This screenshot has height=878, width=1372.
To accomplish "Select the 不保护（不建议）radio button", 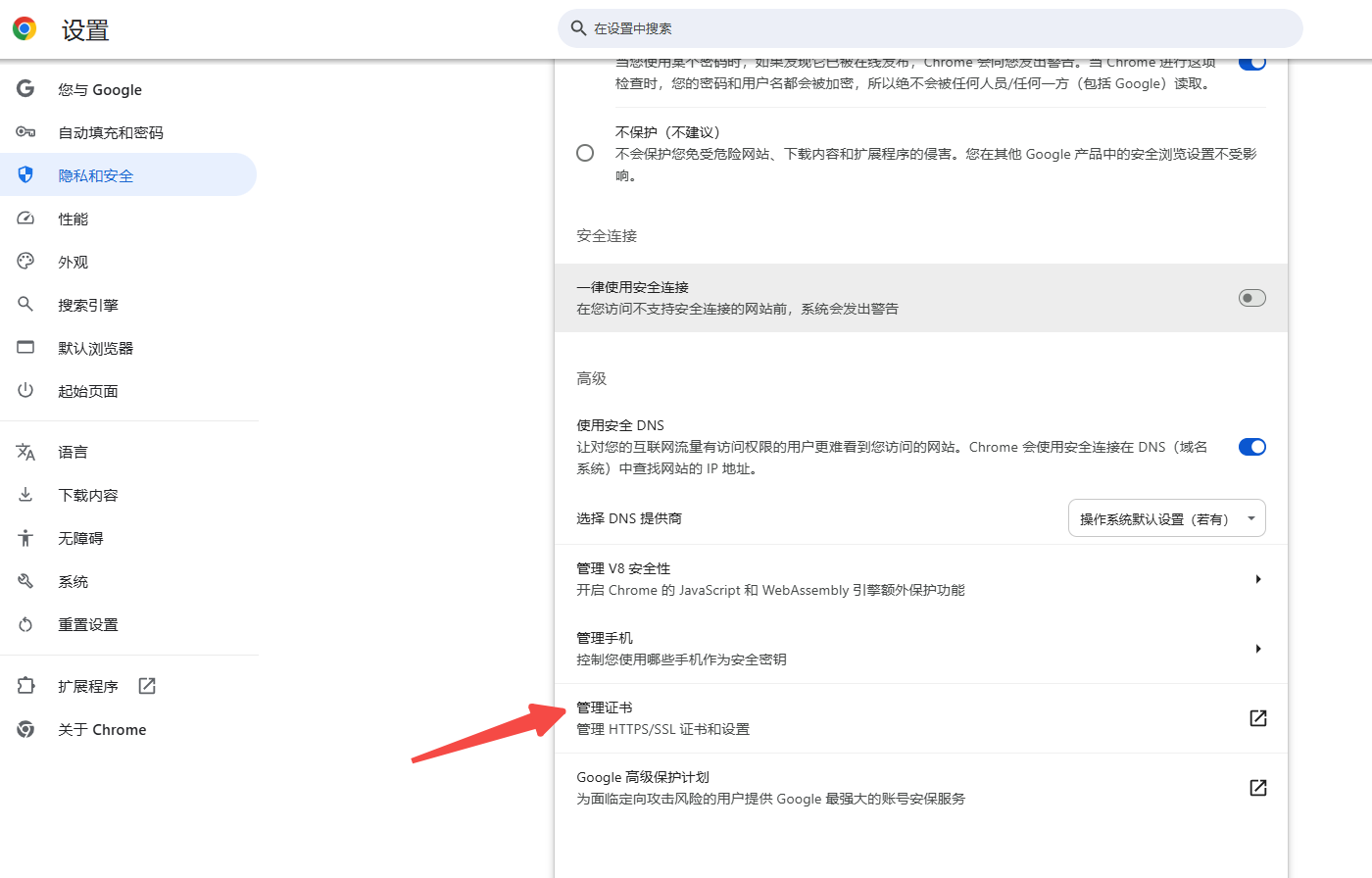I will (x=585, y=153).
